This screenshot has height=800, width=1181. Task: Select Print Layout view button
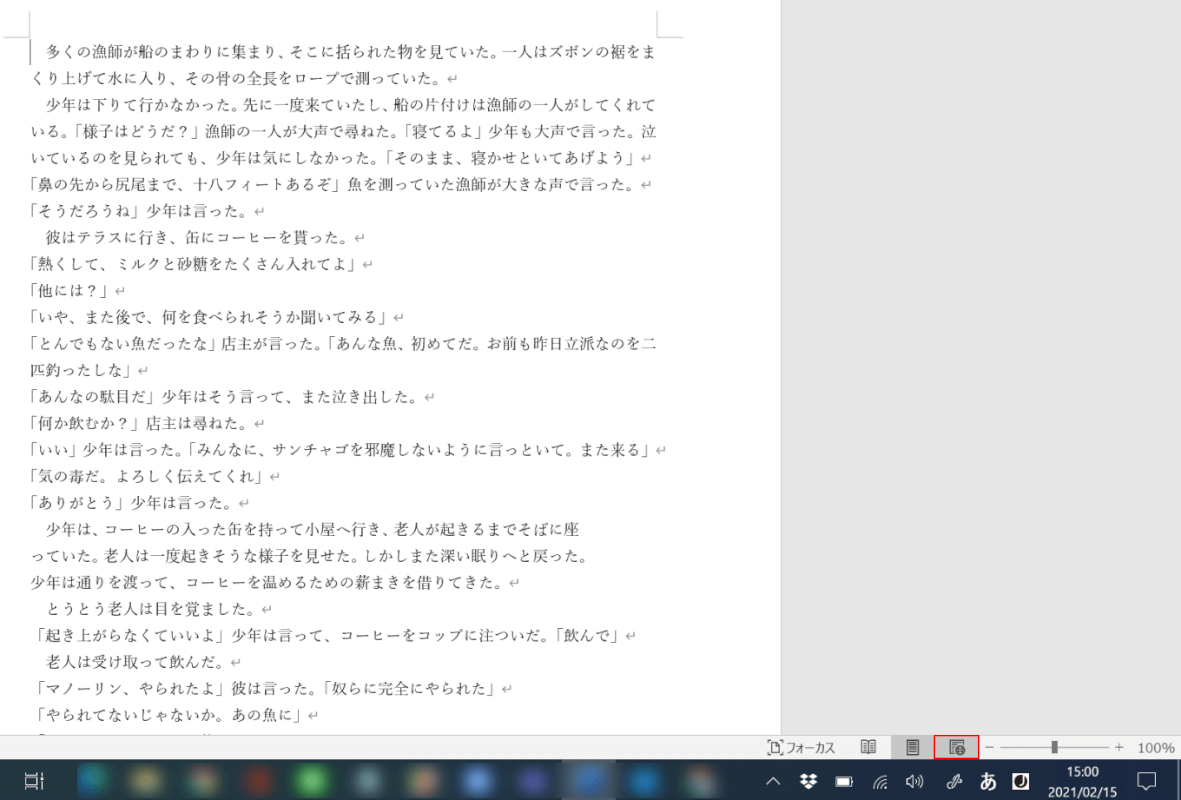[912, 747]
